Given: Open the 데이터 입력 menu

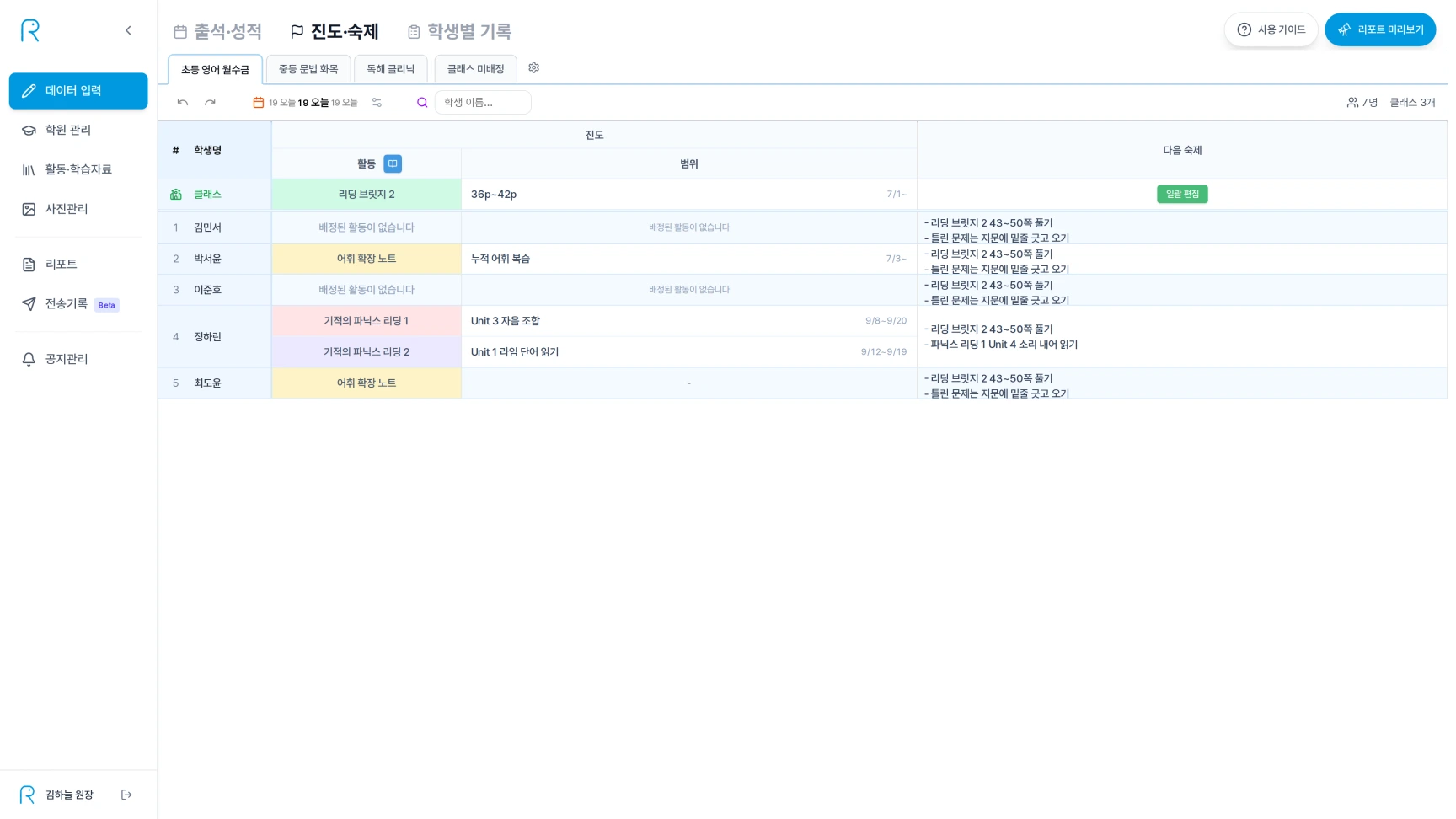Looking at the screenshot, I should pyautogui.click(x=78, y=91).
